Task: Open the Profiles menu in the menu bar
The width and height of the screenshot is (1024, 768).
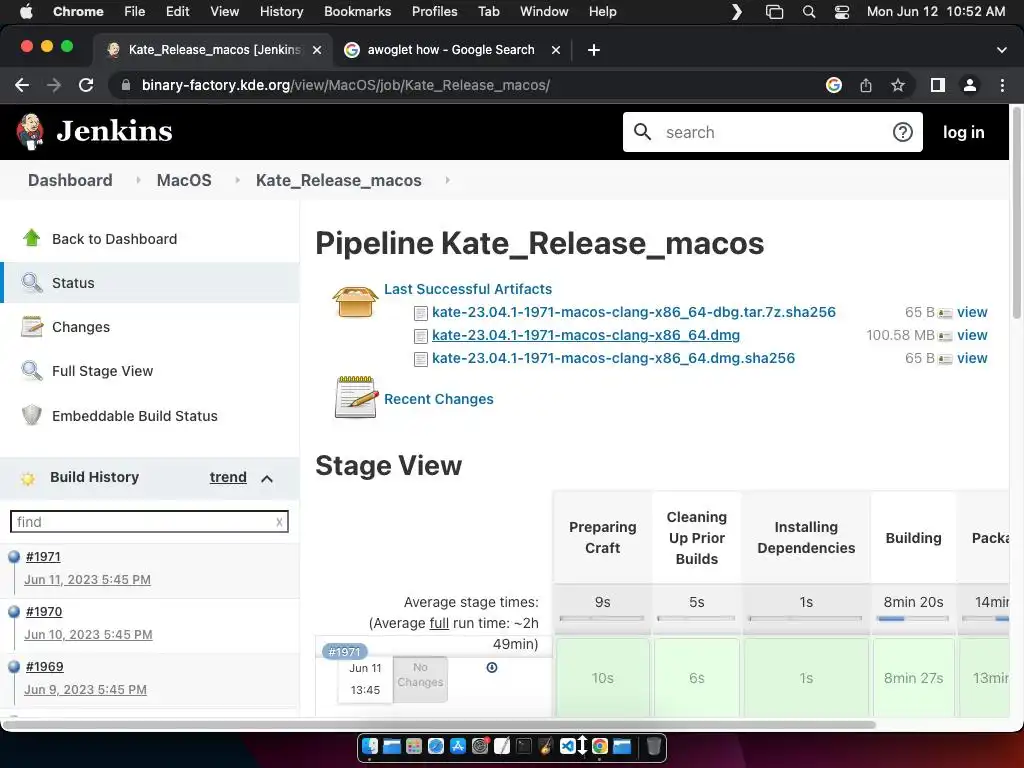Action: click(434, 12)
